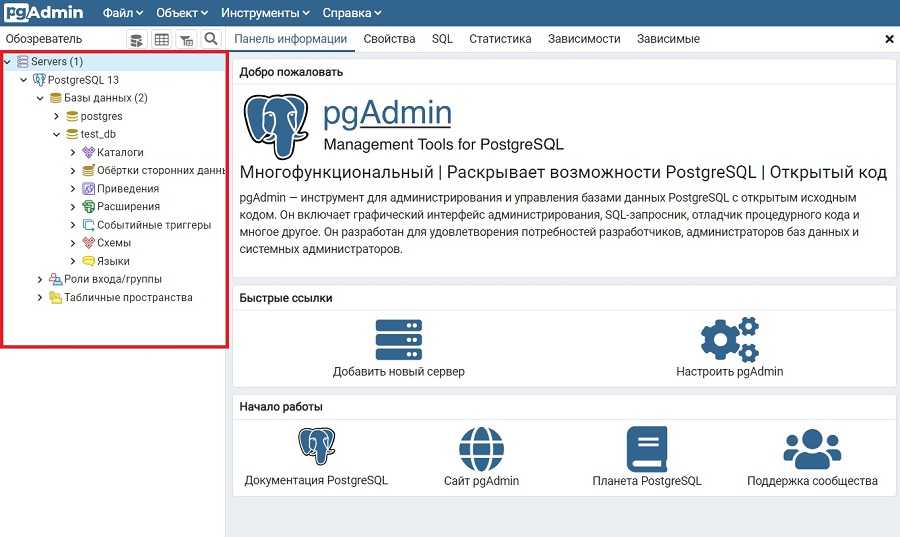Click the Filtered Rows toolbar icon
The image size is (900, 537).
[x=186, y=39]
